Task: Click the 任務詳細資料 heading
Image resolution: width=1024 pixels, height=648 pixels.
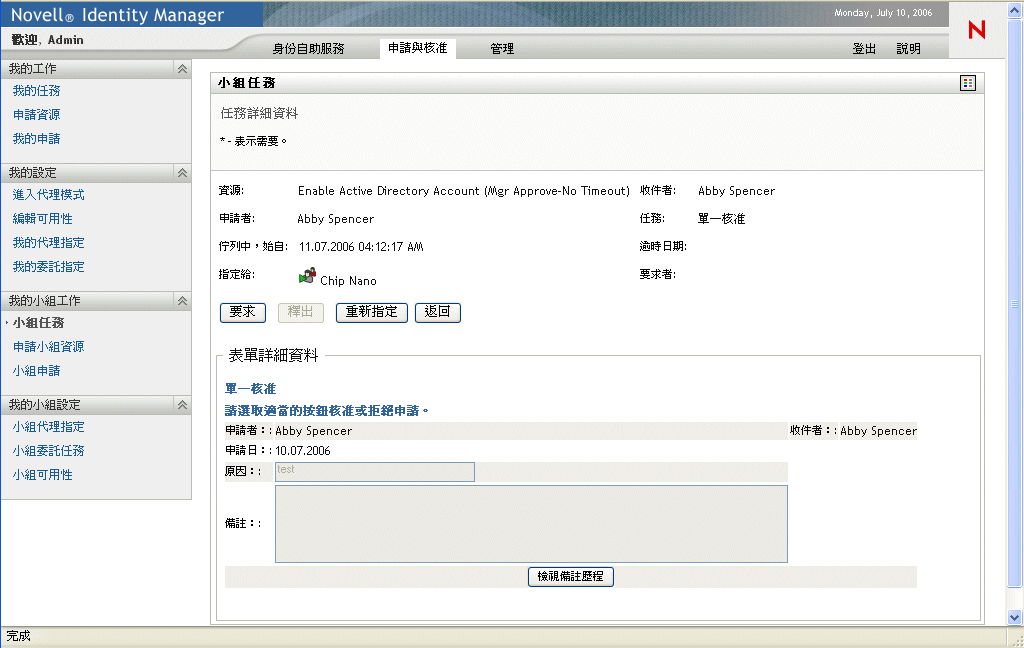Action: pyautogui.click(x=259, y=114)
